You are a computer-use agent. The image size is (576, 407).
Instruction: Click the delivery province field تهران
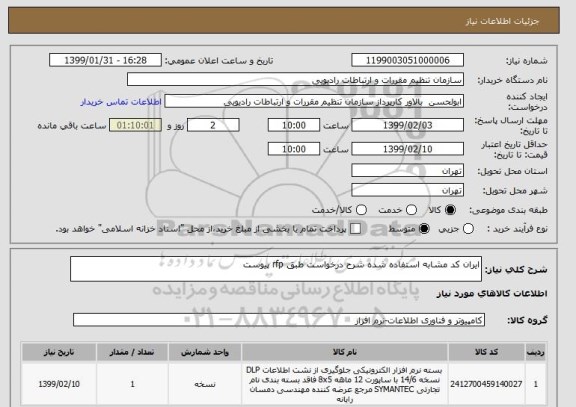pos(407,171)
